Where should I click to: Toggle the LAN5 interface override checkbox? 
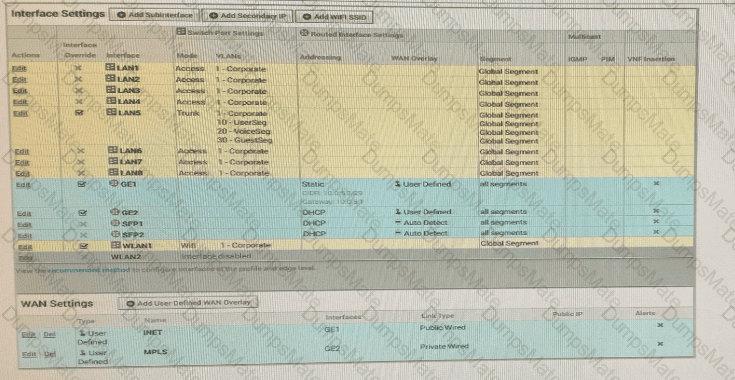tap(79, 113)
